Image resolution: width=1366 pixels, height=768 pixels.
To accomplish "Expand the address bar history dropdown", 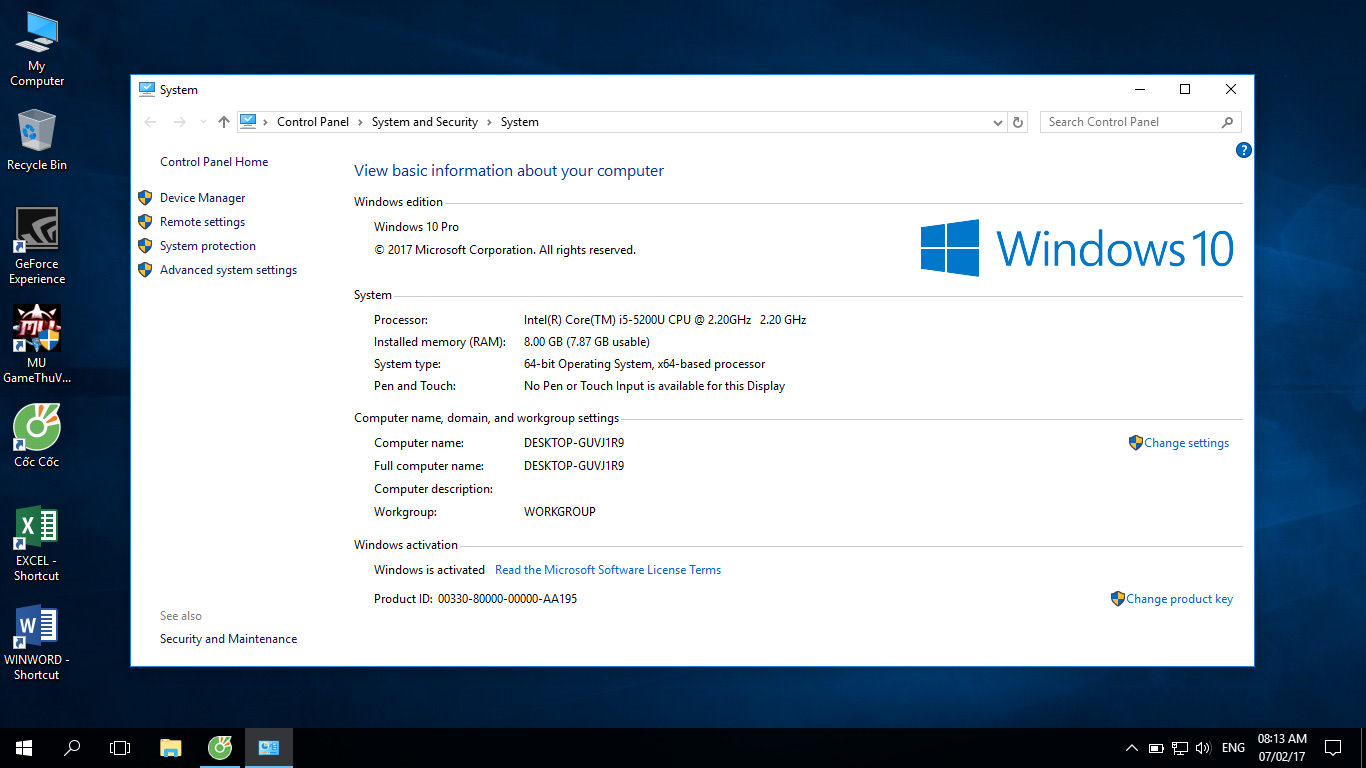I will point(997,122).
